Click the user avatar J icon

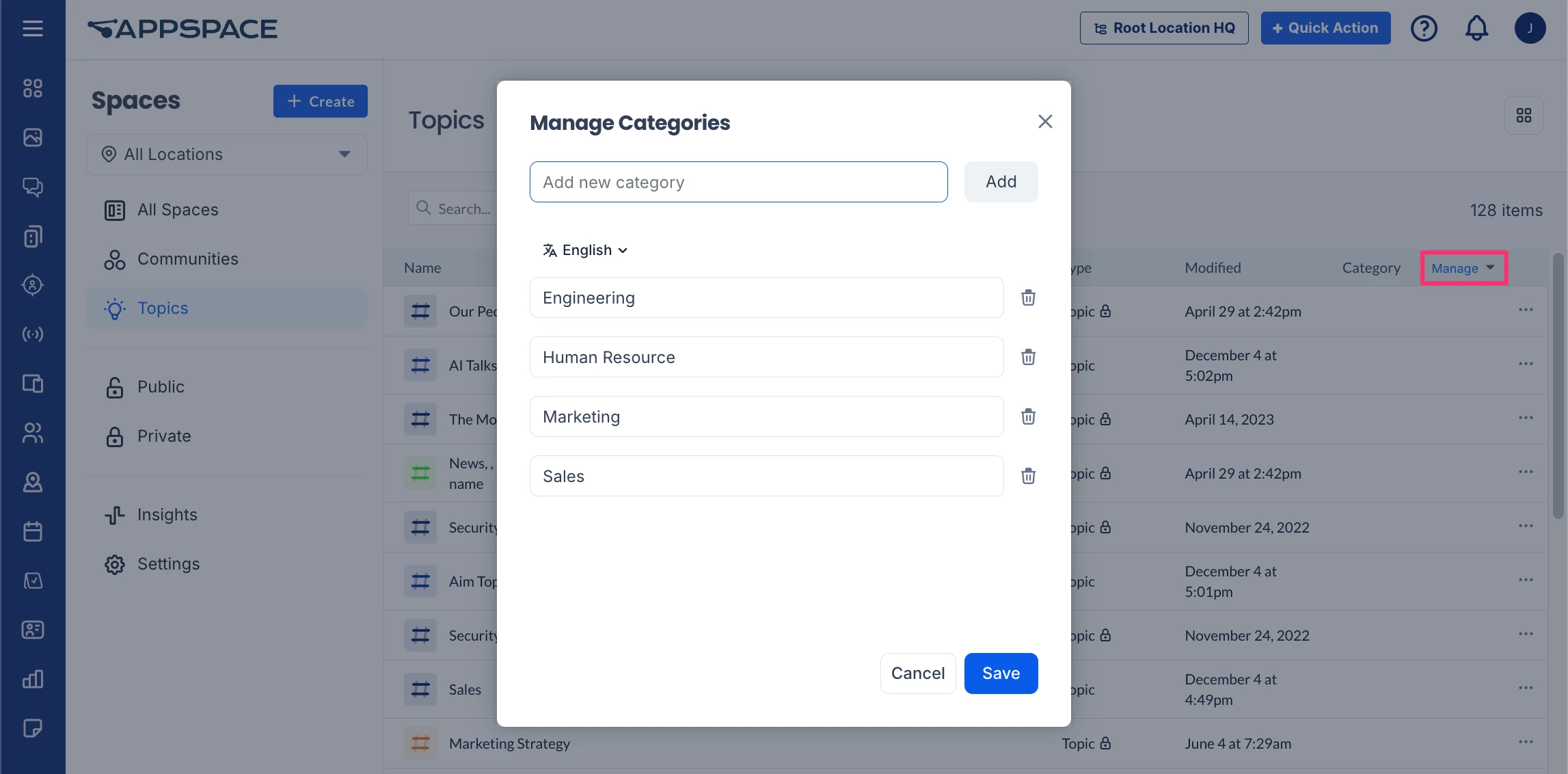tap(1530, 28)
